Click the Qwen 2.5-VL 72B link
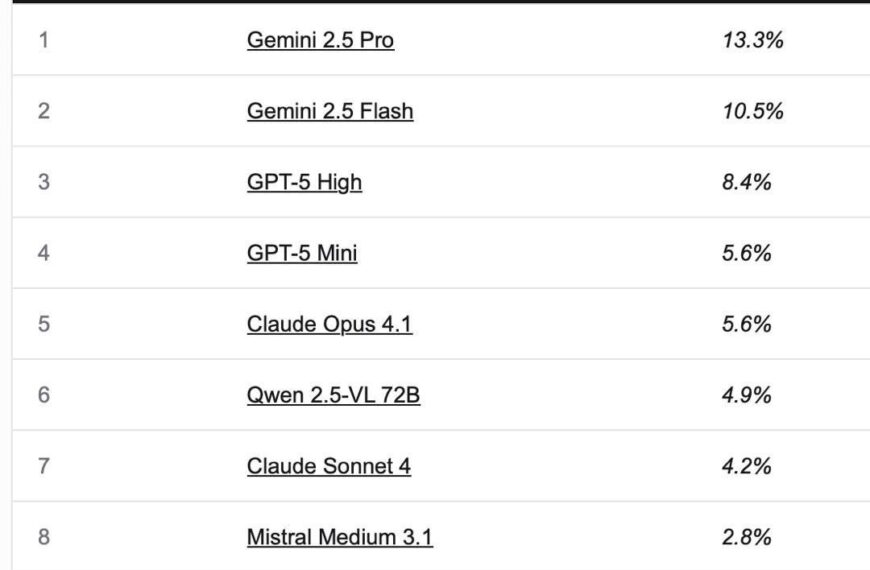Viewport: 870px width, 570px height. click(333, 396)
